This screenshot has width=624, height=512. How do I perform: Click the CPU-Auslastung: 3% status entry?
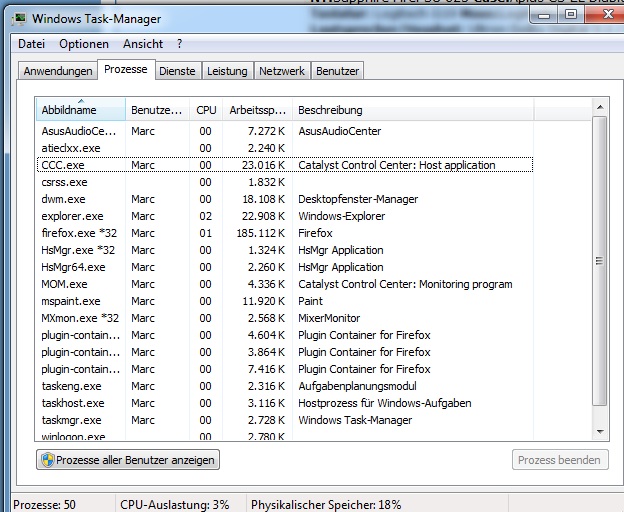point(175,504)
